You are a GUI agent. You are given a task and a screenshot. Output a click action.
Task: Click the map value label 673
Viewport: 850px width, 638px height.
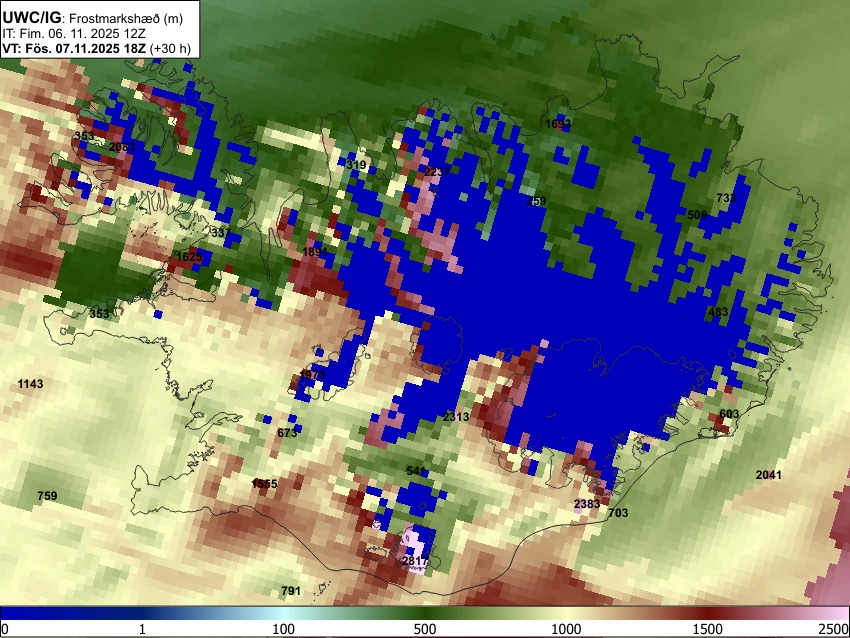[287, 433]
